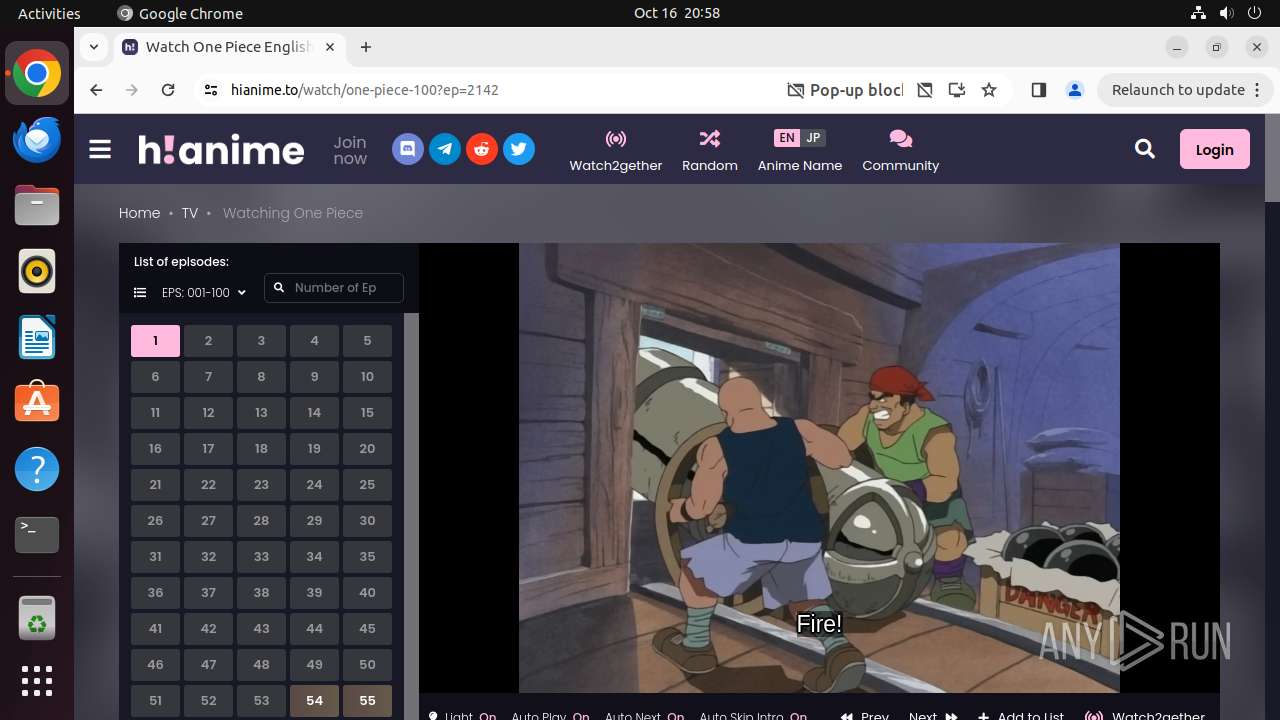Open Ubuntu Software from the dock

(37, 403)
